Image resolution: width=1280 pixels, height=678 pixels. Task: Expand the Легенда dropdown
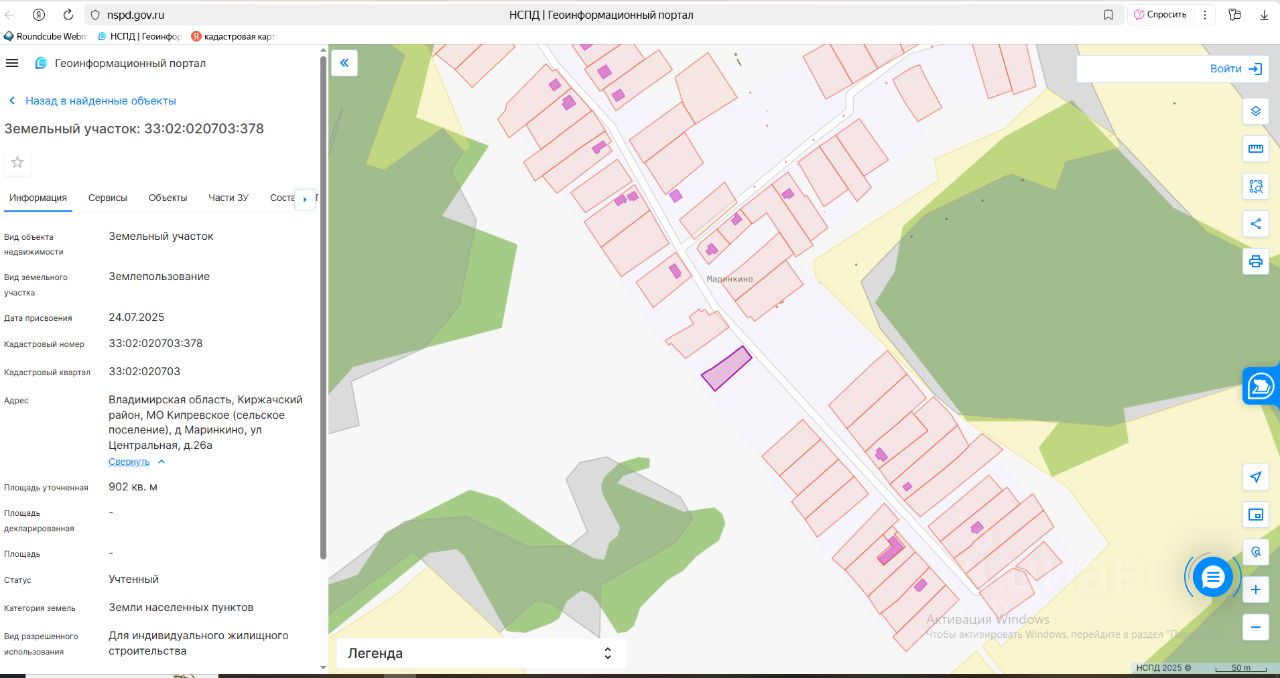click(x=481, y=653)
